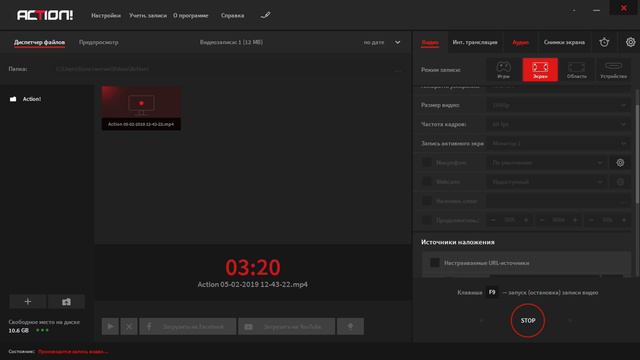Play the selected recording
The image size is (640, 360).
click(x=110, y=327)
